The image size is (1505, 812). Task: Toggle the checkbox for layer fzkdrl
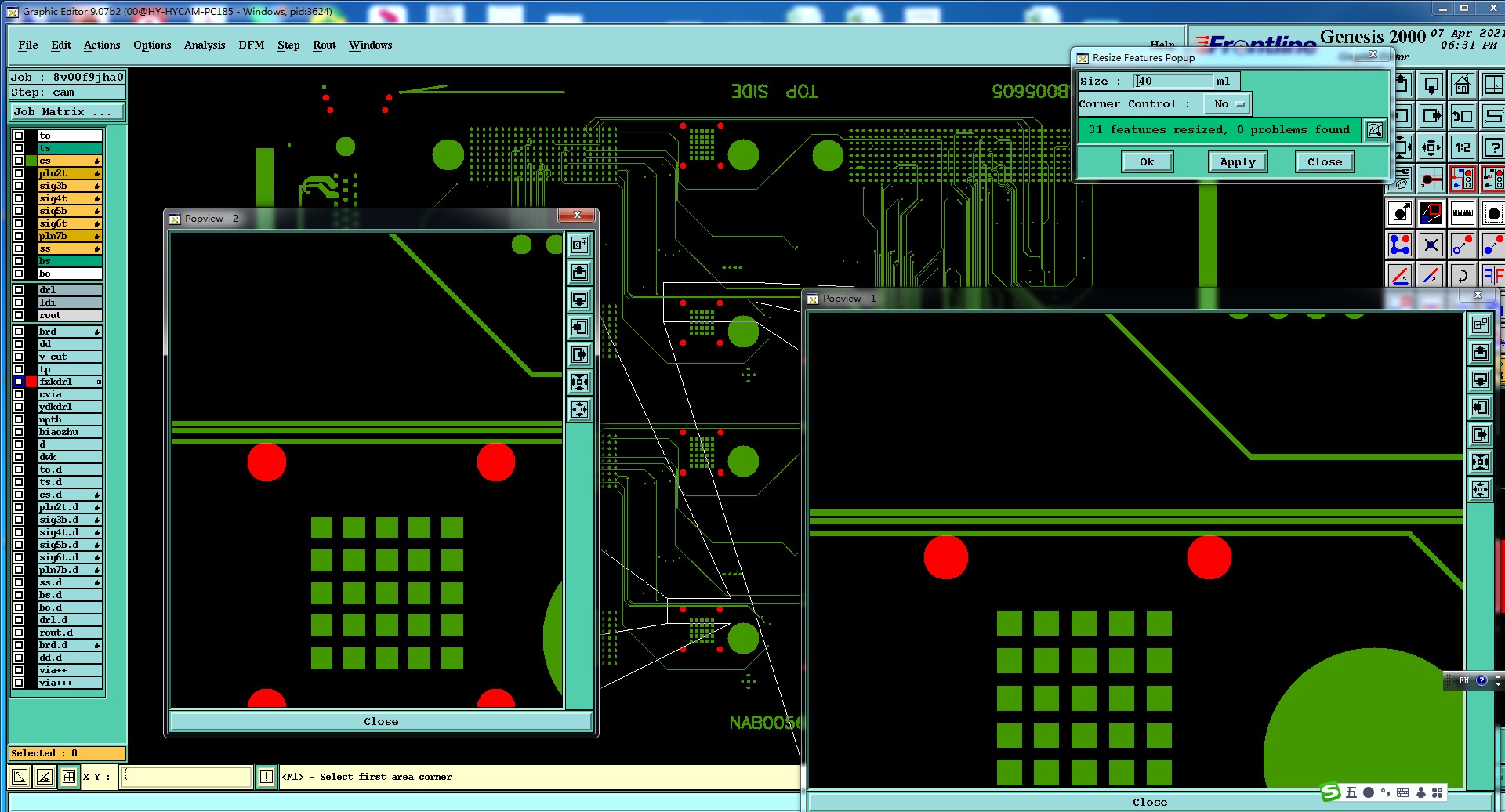tap(19, 382)
